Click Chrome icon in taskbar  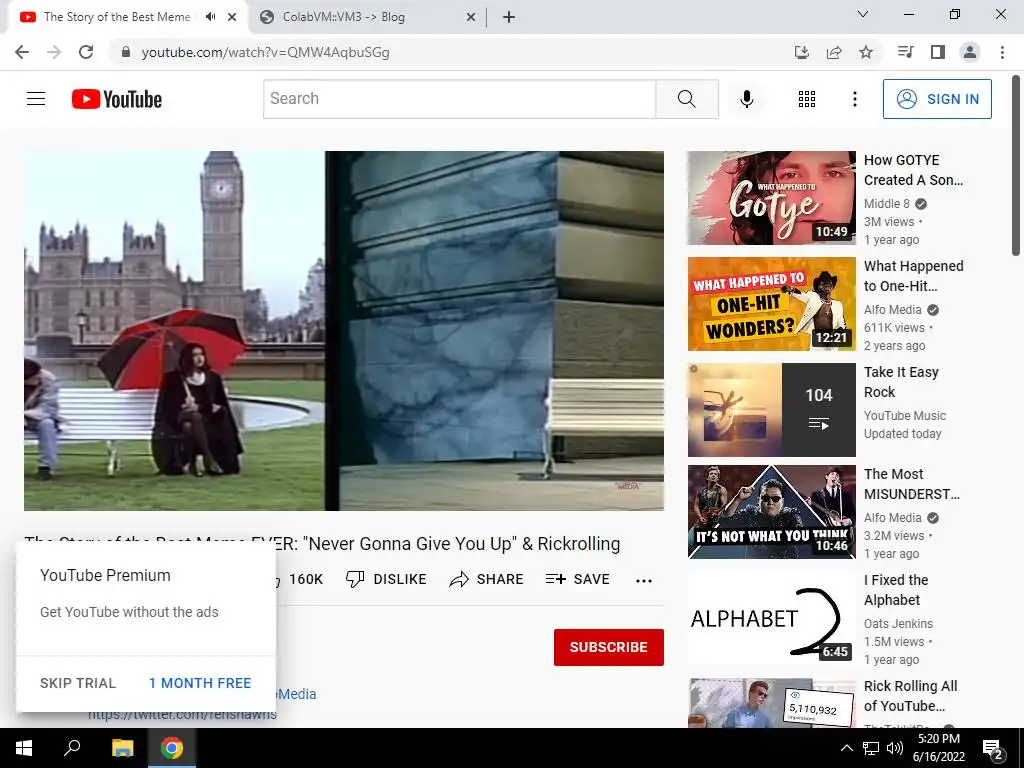tap(172, 748)
